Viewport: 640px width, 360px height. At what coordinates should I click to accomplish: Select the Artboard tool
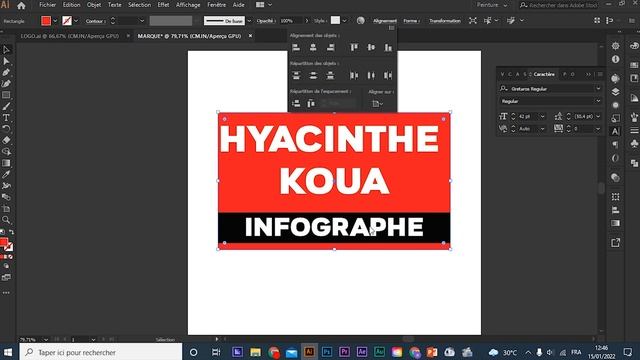(6, 209)
